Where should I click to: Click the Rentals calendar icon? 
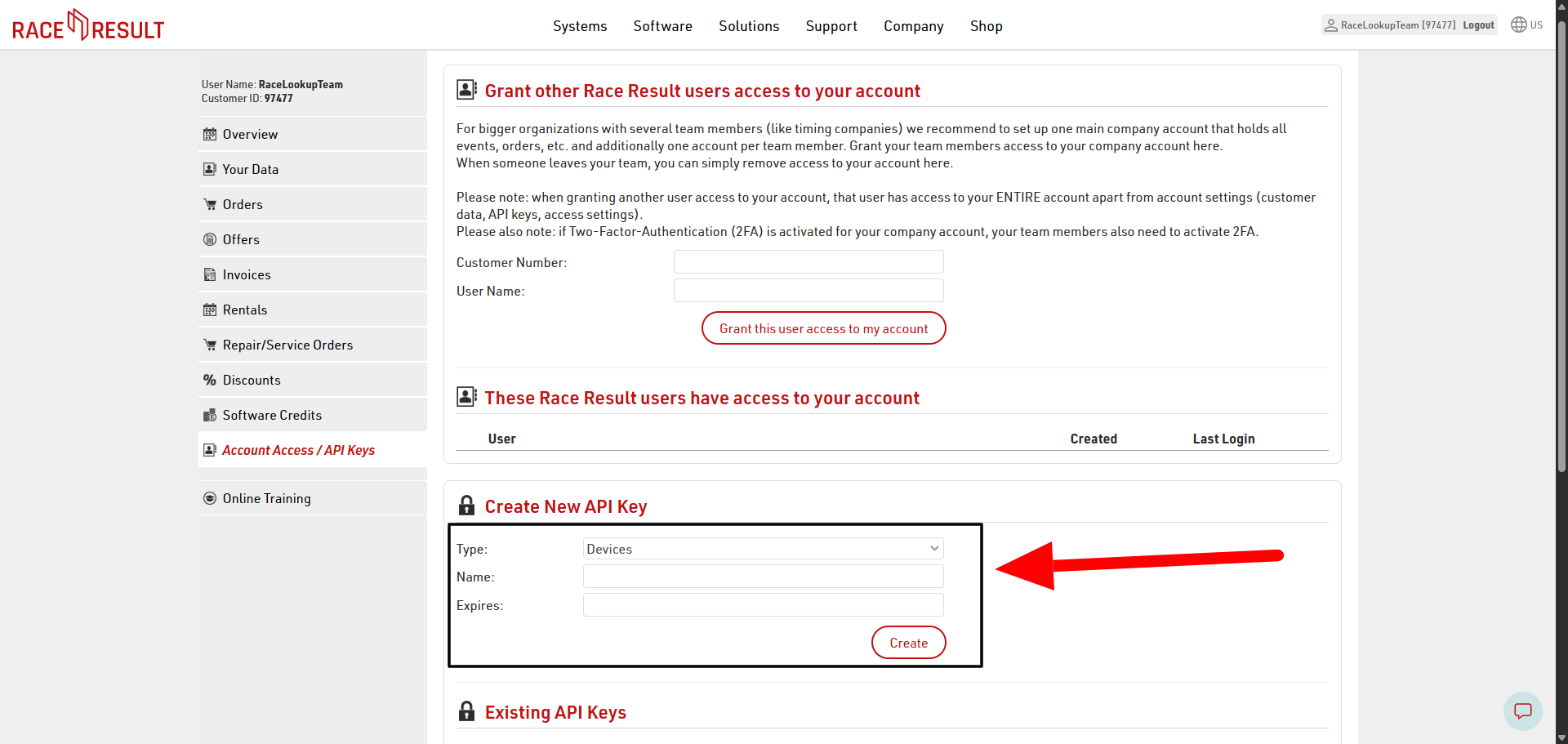click(x=211, y=309)
